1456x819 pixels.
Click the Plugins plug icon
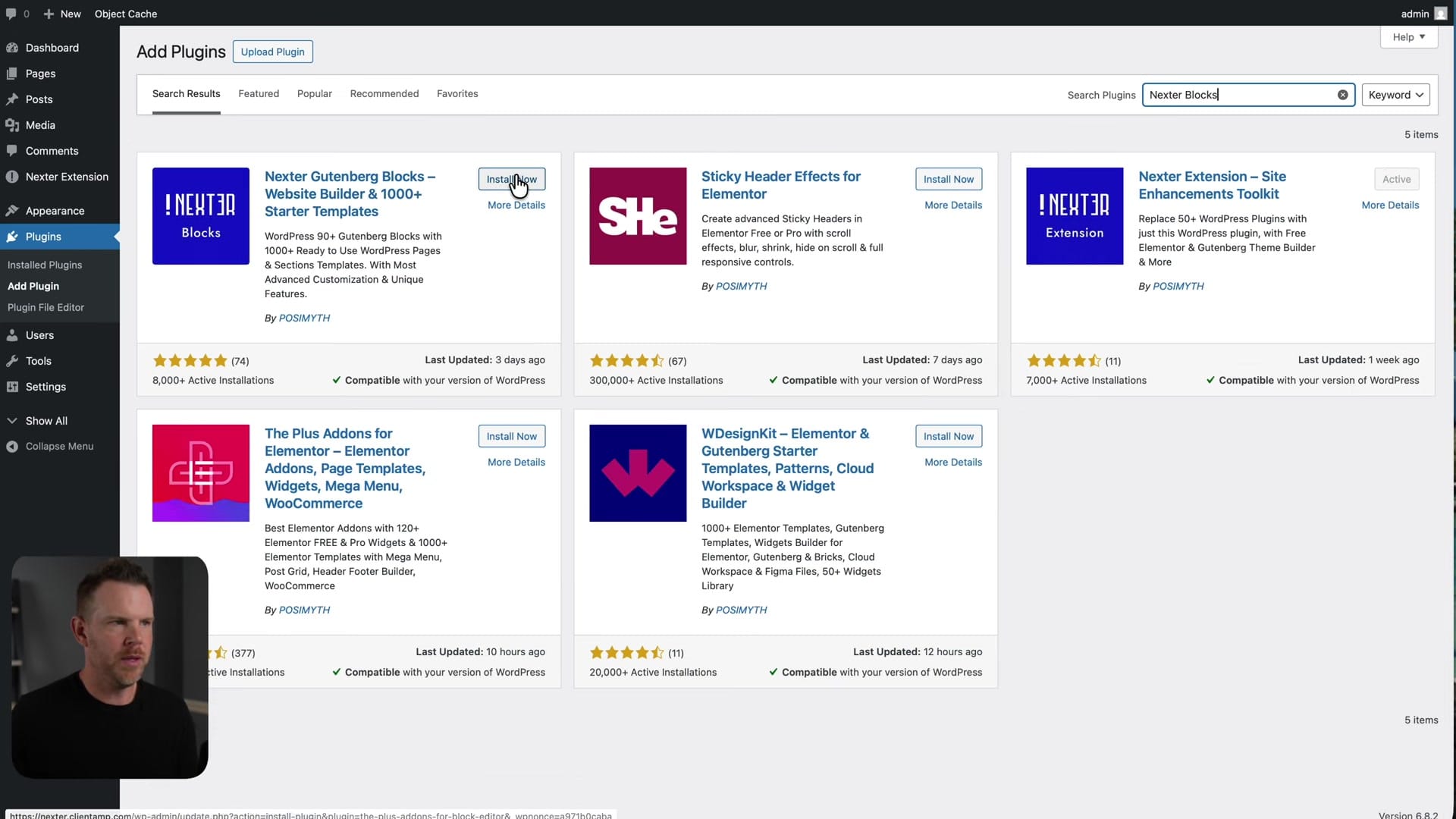(x=12, y=237)
